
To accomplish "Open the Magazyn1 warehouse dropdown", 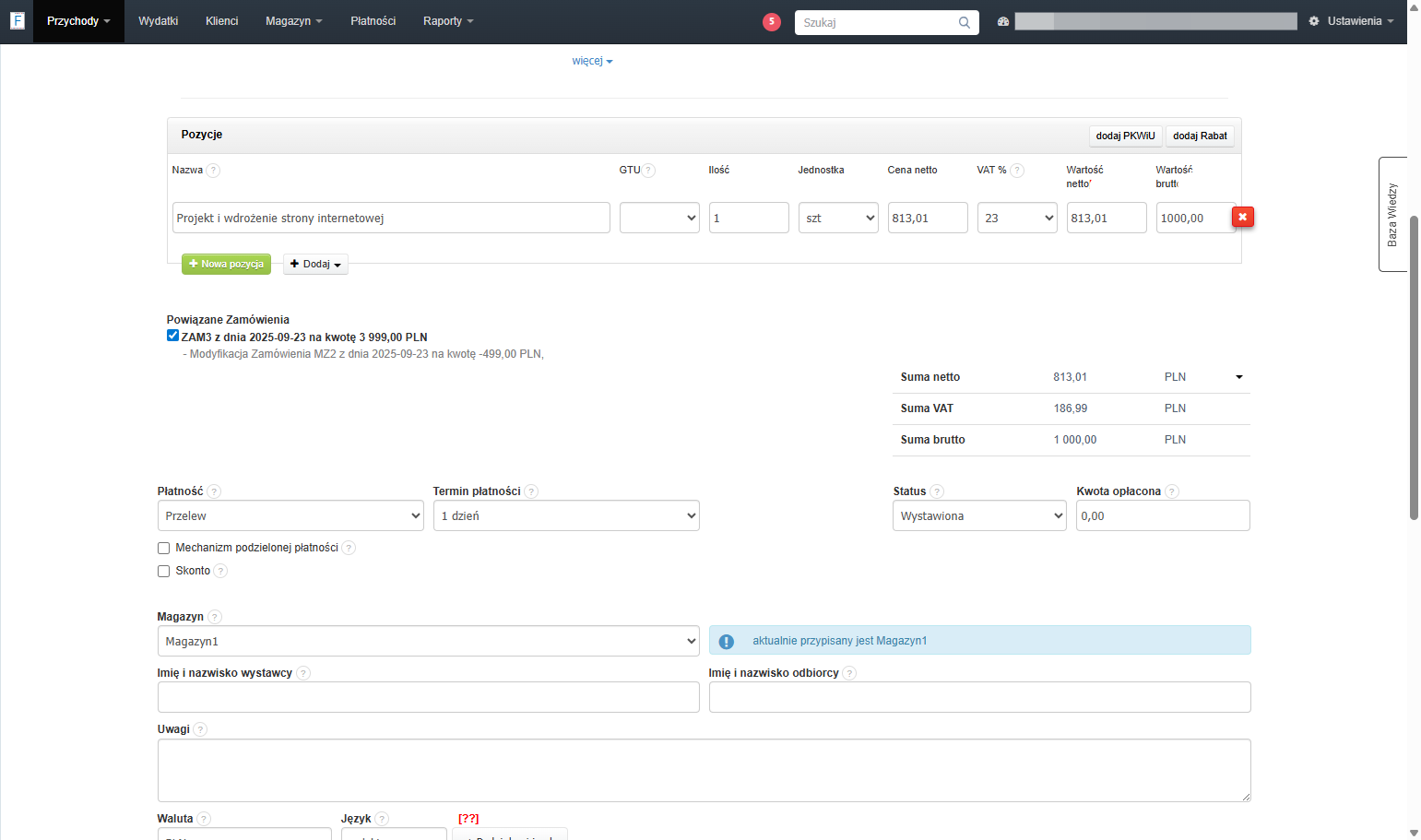I will coord(429,641).
